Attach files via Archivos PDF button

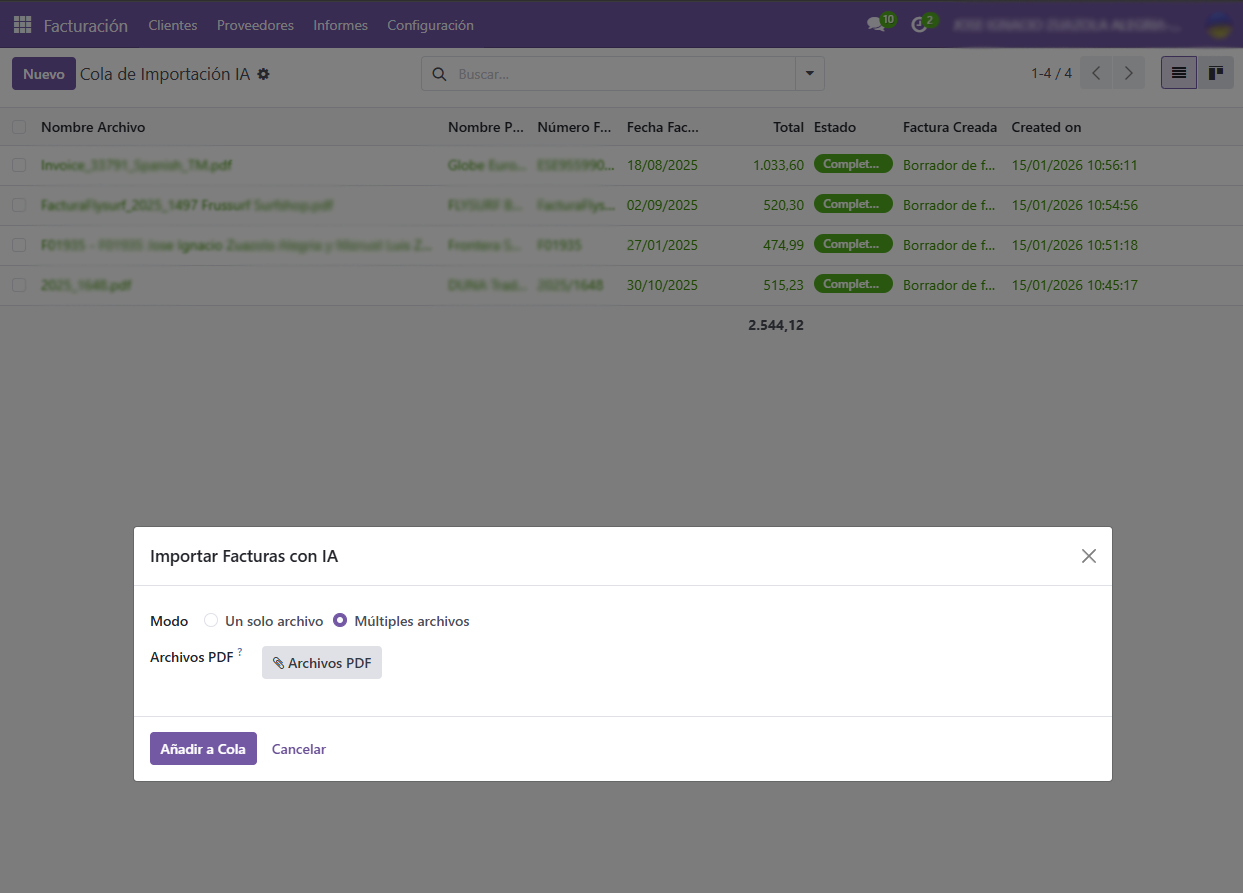(321, 662)
